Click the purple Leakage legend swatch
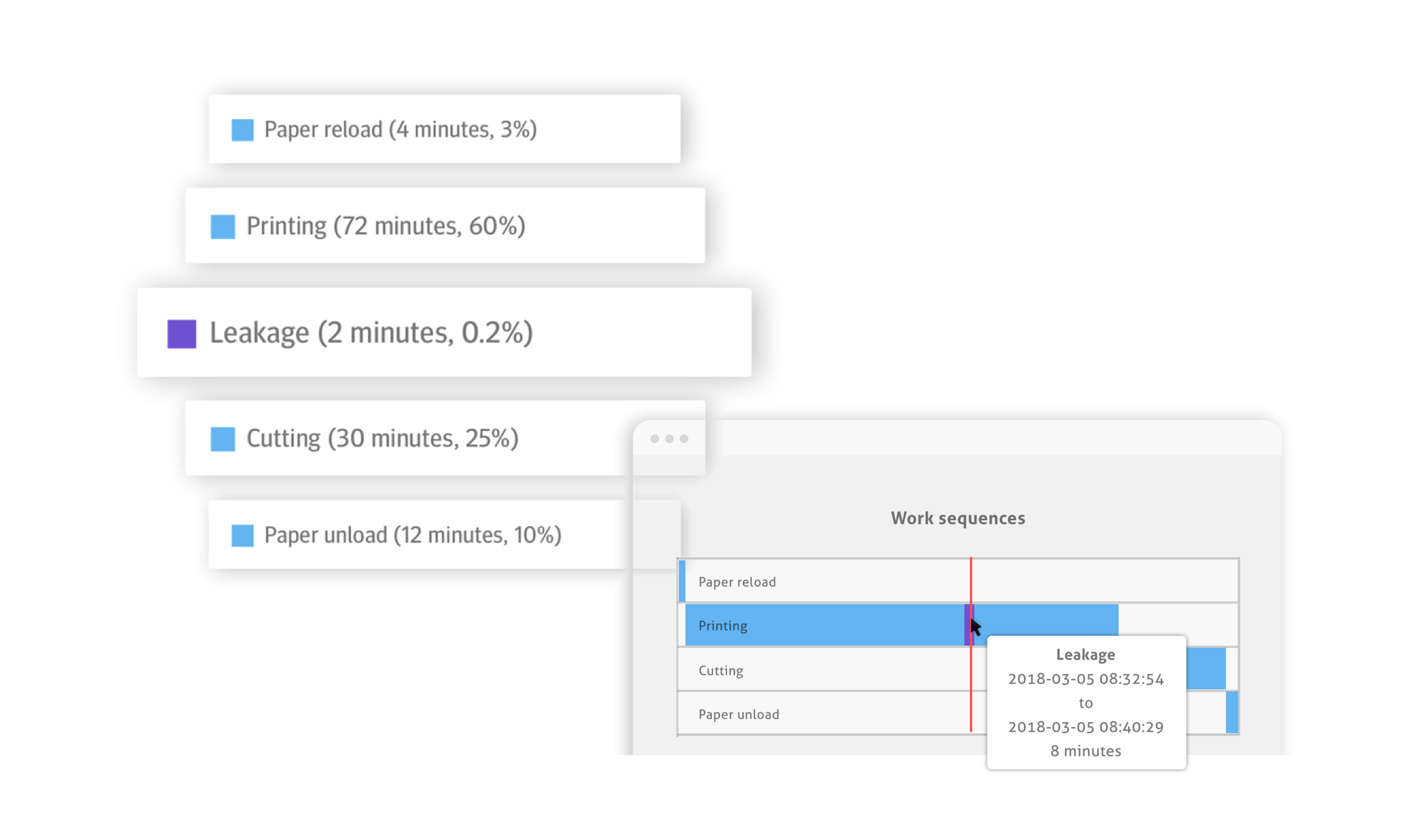The height and width of the screenshot is (840, 1424). (x=182, y=334)
